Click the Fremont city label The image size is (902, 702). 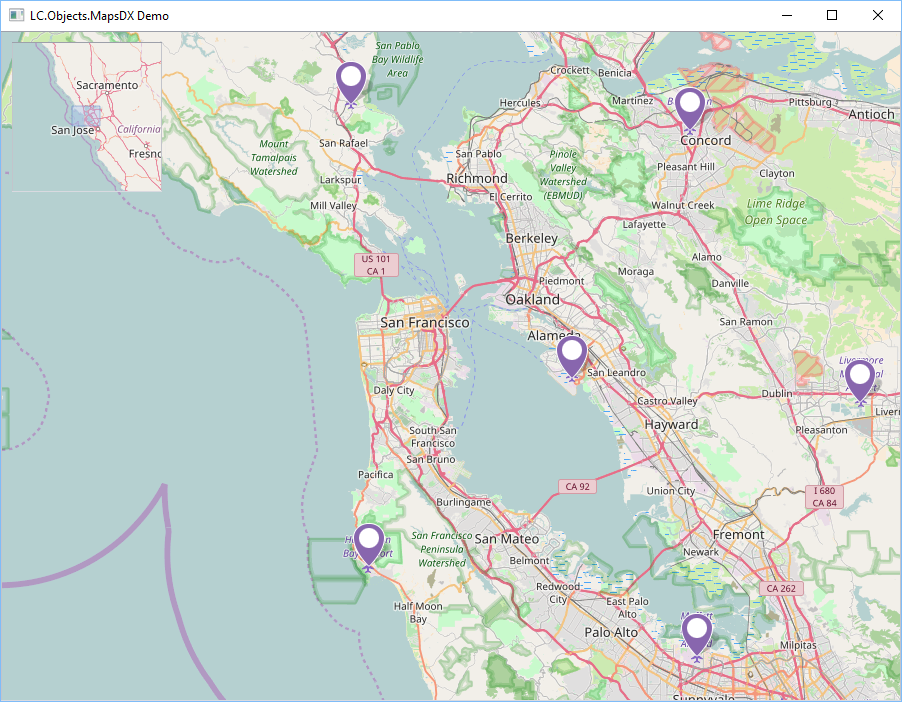click(x=739, y=535)
